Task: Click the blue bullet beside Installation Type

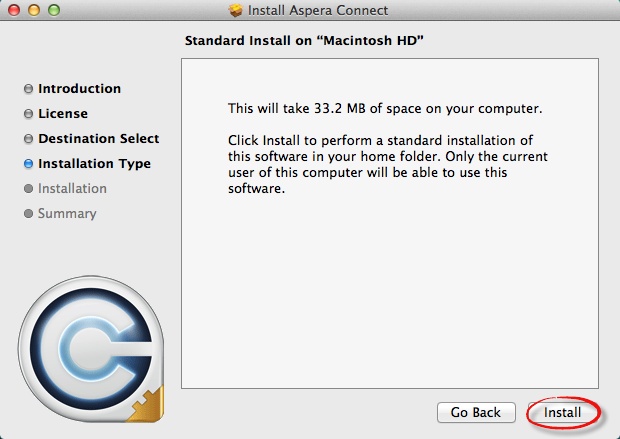Action: coord(29,164)
